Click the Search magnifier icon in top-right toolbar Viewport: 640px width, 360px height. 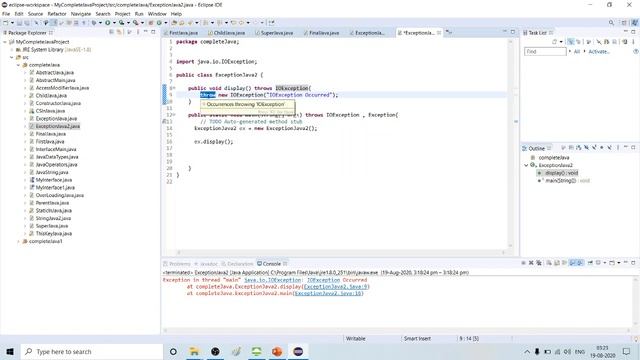click(611, 23)
